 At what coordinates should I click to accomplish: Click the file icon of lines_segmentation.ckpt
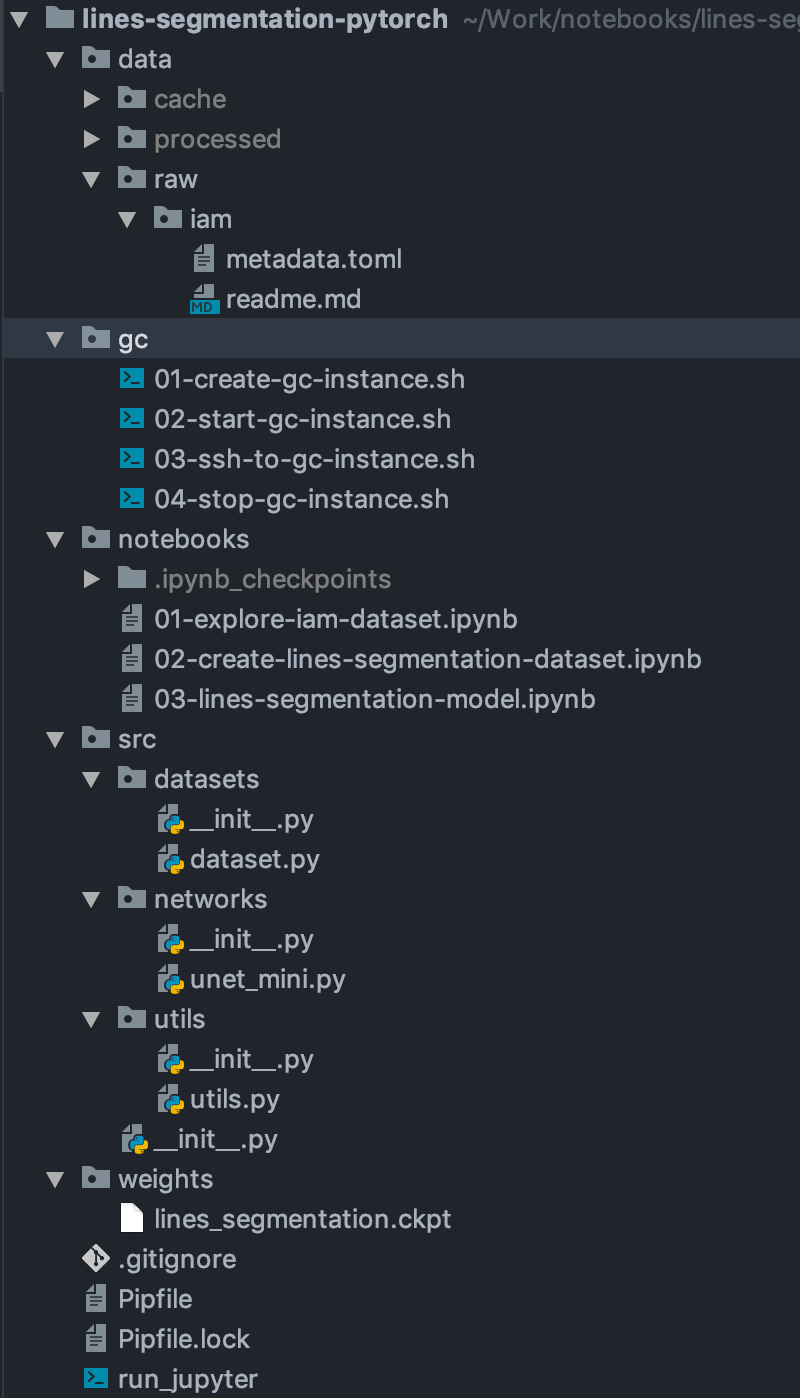point(131,1219)
